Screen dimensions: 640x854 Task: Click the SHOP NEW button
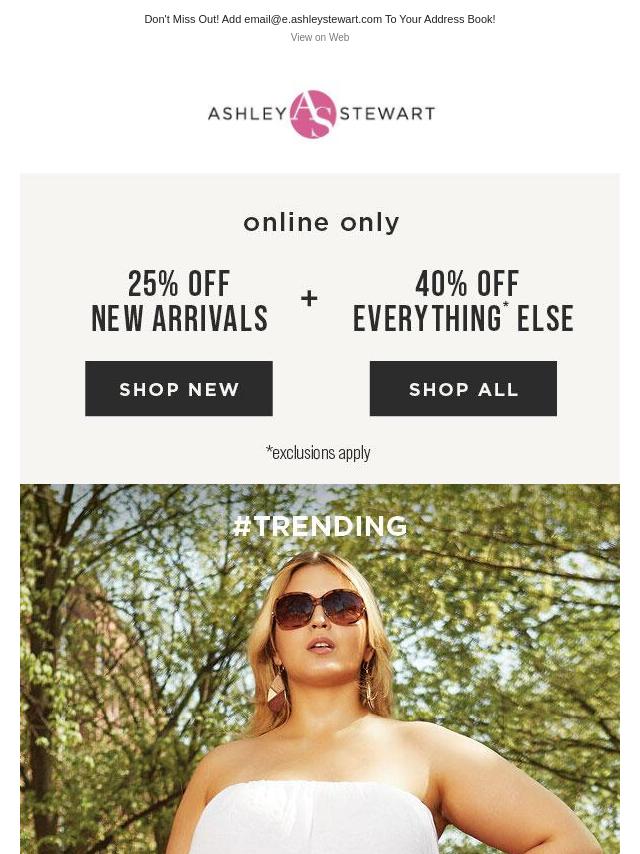(x=179, y=389)
